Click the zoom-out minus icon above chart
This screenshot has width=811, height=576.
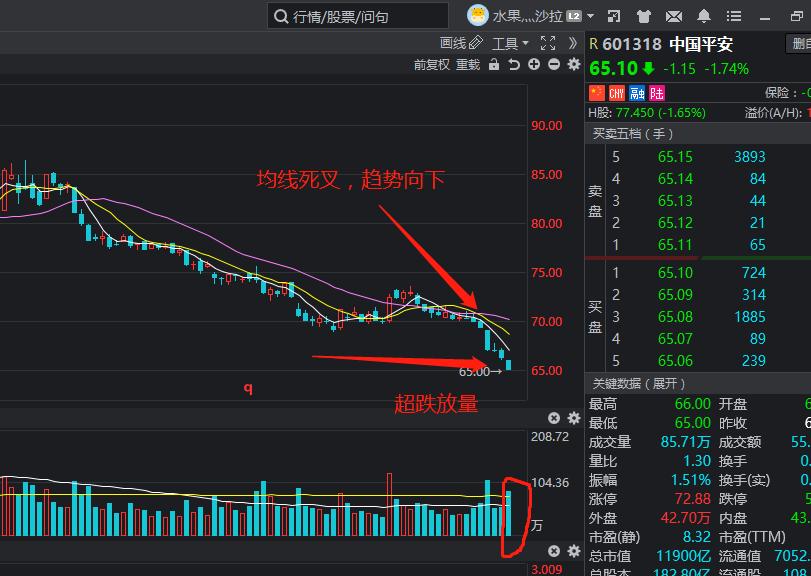(555, 64)
